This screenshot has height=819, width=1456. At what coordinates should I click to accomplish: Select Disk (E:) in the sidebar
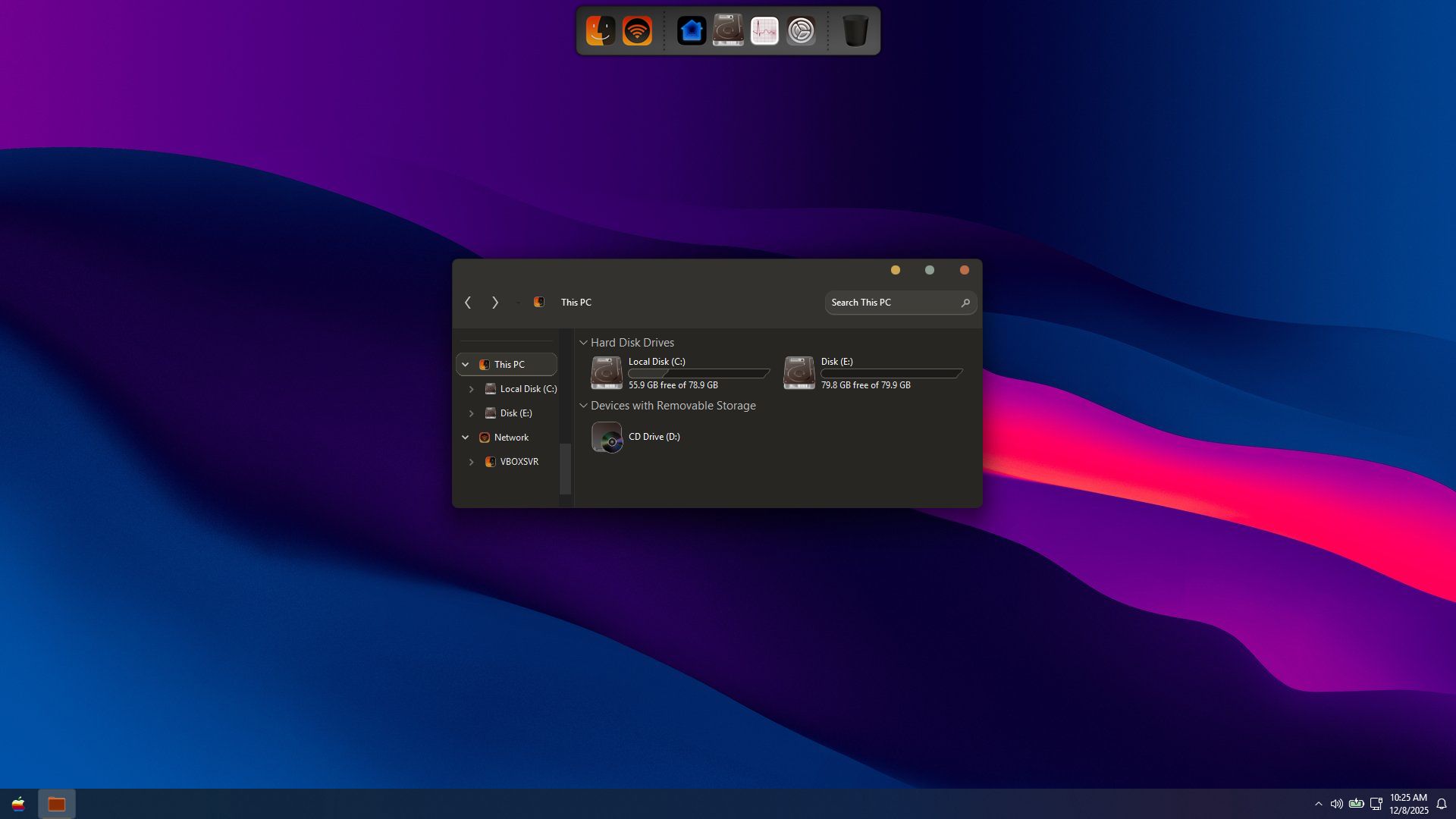(516, 413)
